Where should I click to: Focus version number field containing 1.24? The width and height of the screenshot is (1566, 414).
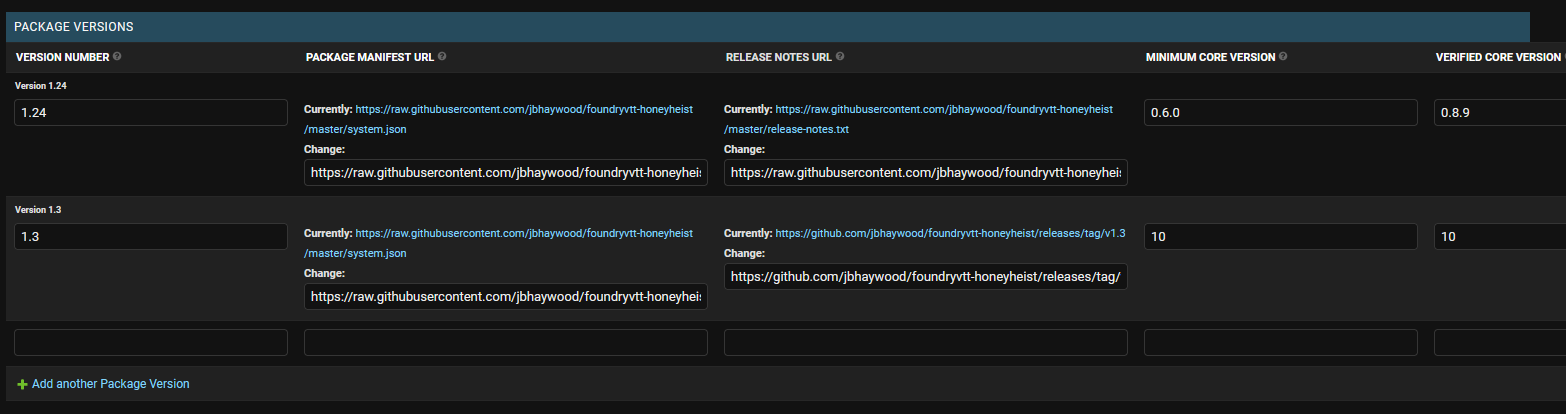pyautogui.click(x=151, y=113)
